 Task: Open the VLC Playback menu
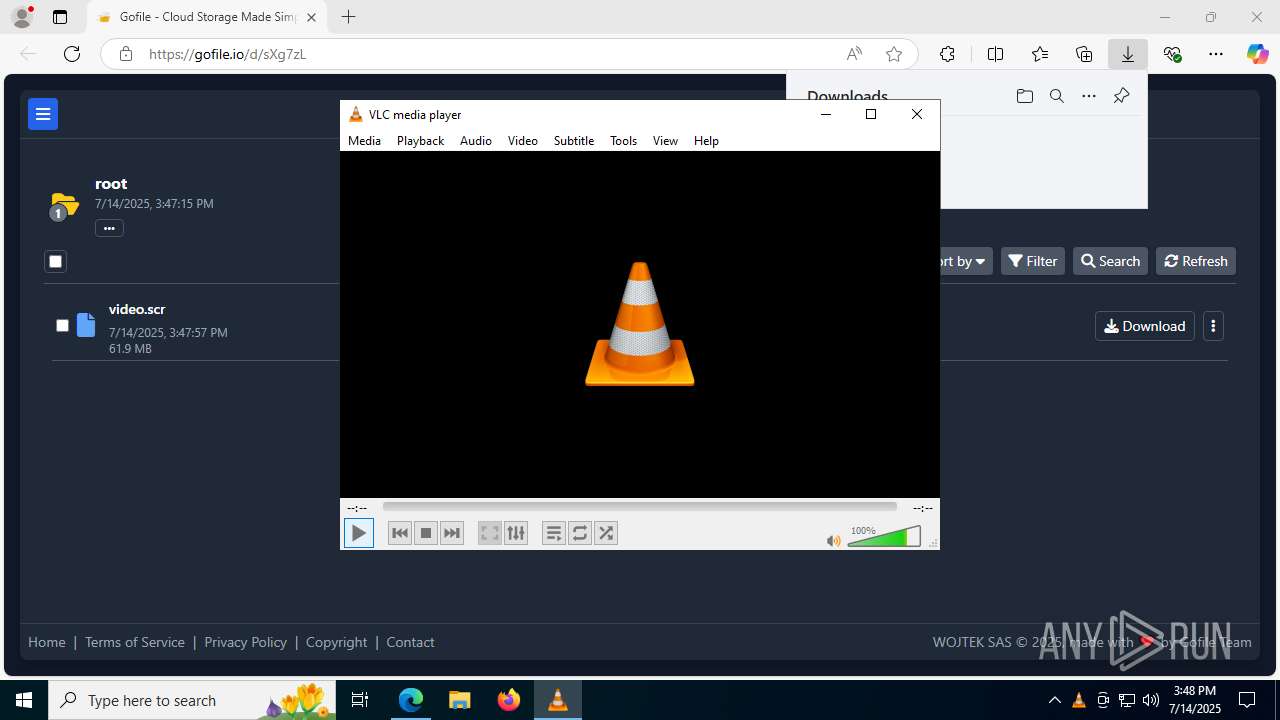pyautogui.click(x=420, y=141)
